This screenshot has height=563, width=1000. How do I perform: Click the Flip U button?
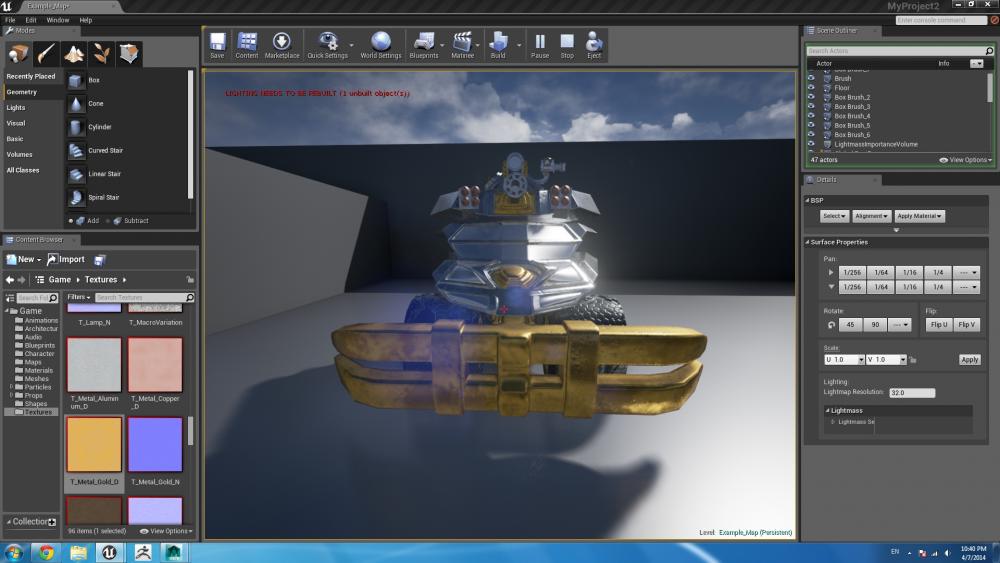pyautogui.click(x=938, y=325)
